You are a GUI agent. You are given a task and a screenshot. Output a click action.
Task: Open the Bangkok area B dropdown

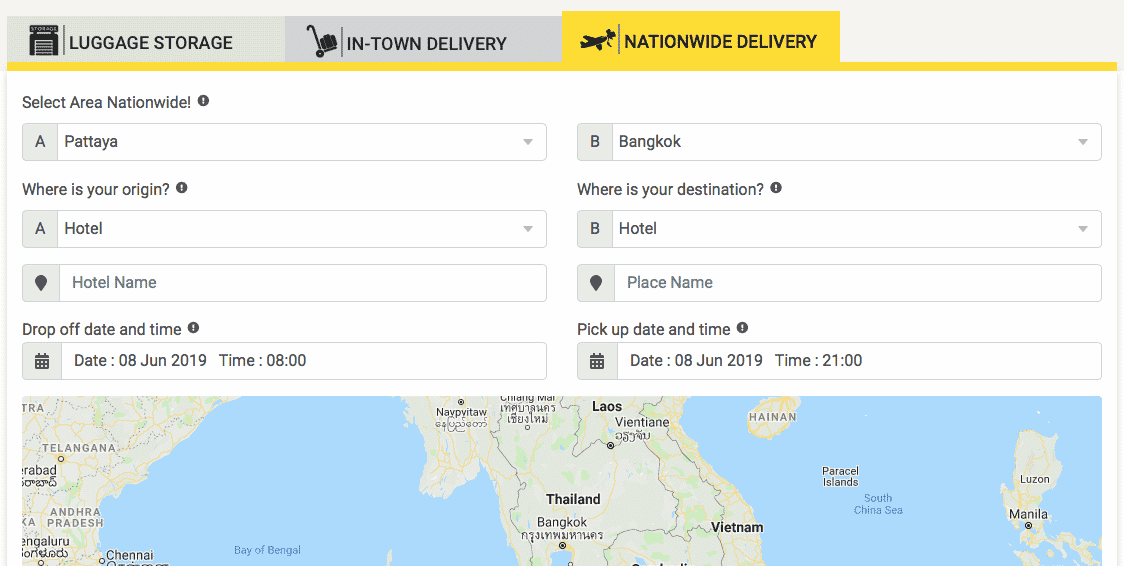pyautogui.click(x=857, y=142)
